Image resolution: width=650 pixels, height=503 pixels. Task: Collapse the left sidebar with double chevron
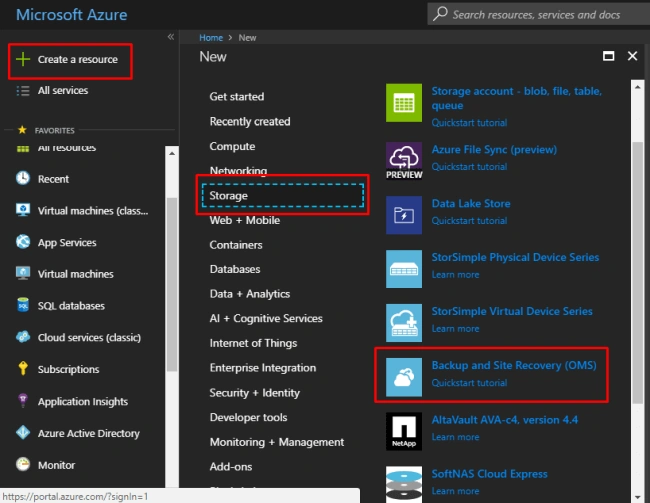[170, 37]
